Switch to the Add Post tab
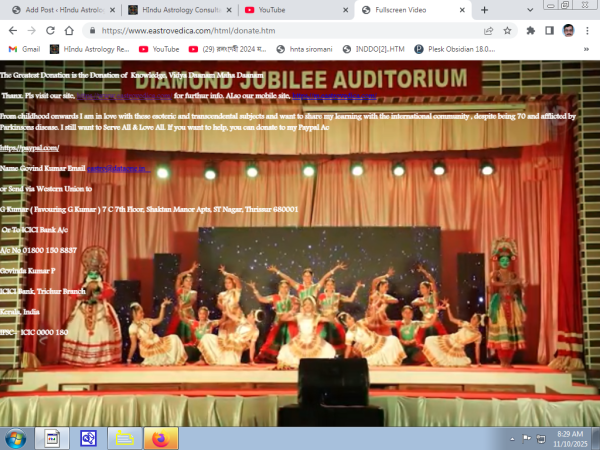This screenshot has width=600, height=450. (60, 8)
